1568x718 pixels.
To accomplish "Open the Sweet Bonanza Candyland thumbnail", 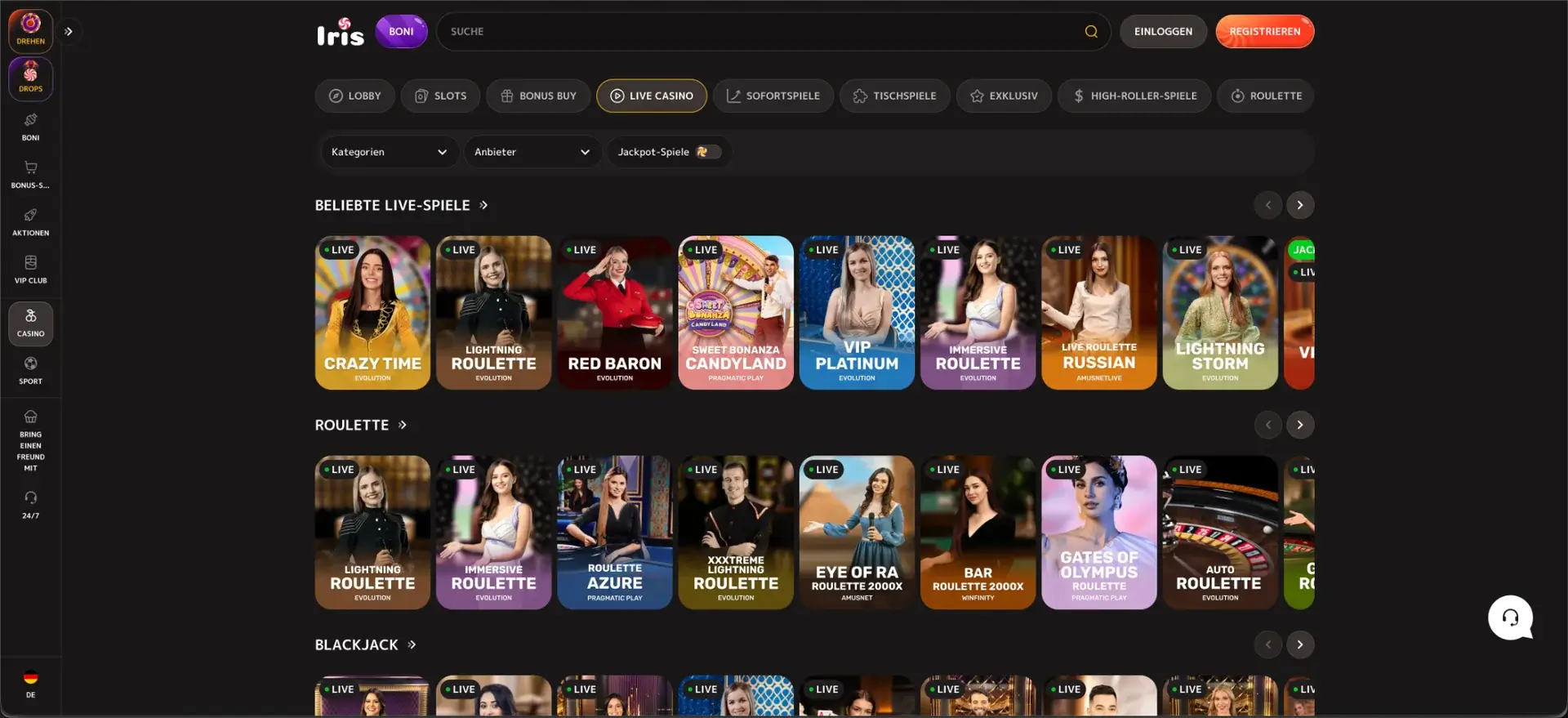I will click(736, 313).
